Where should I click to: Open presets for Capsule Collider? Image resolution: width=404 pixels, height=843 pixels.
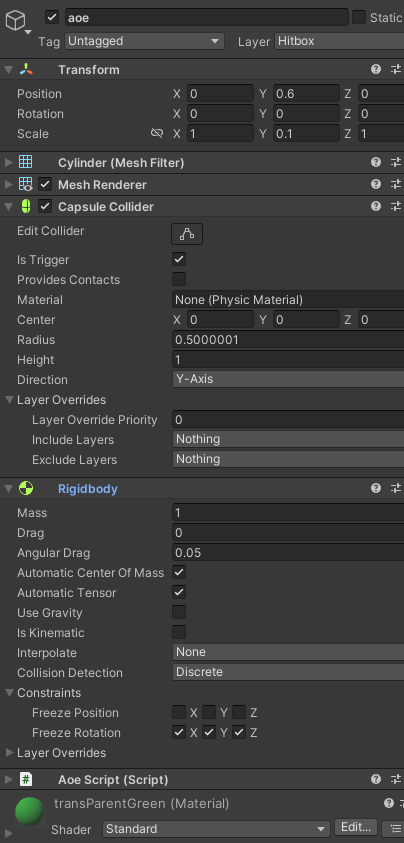[396, 206]
